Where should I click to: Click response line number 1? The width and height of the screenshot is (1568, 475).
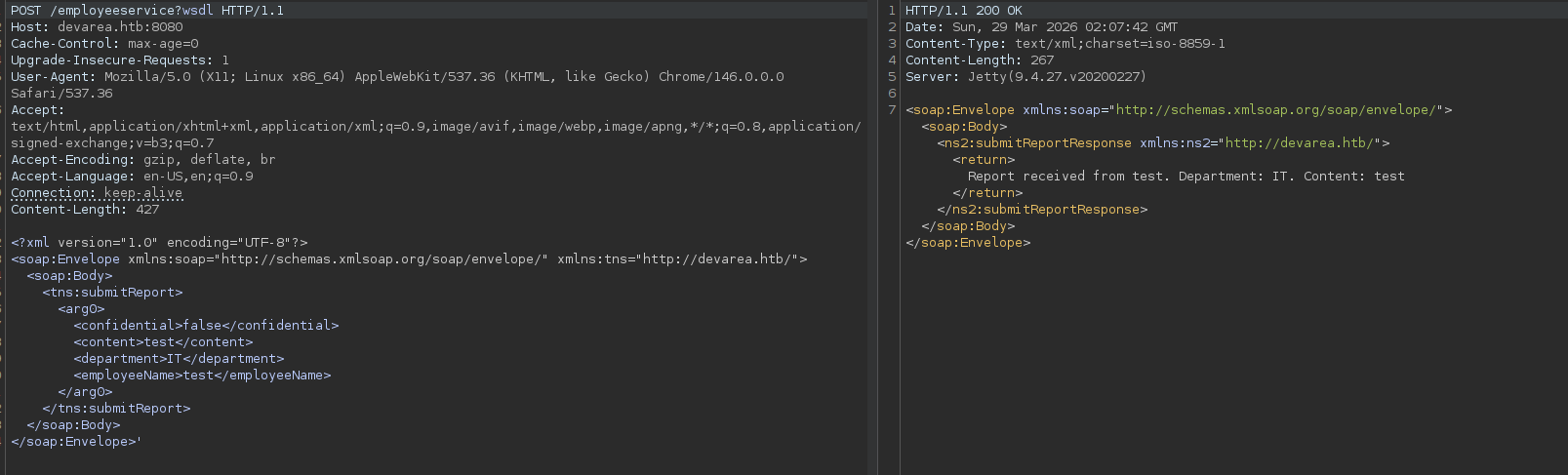892,11
